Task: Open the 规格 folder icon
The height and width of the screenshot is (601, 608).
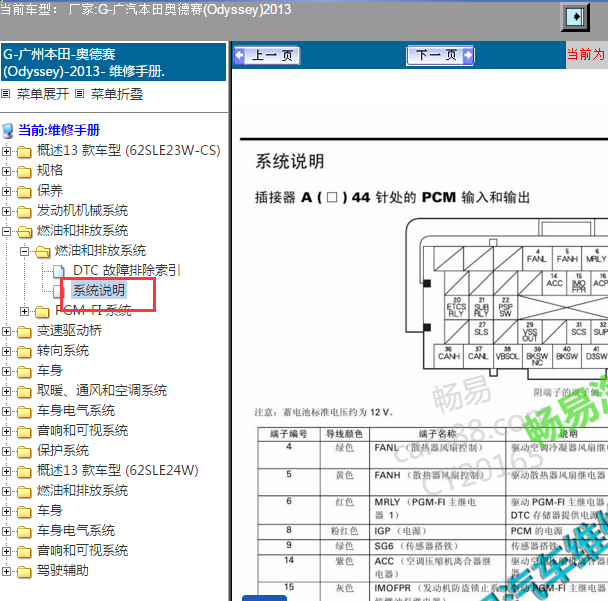Action: click(24, 171)
